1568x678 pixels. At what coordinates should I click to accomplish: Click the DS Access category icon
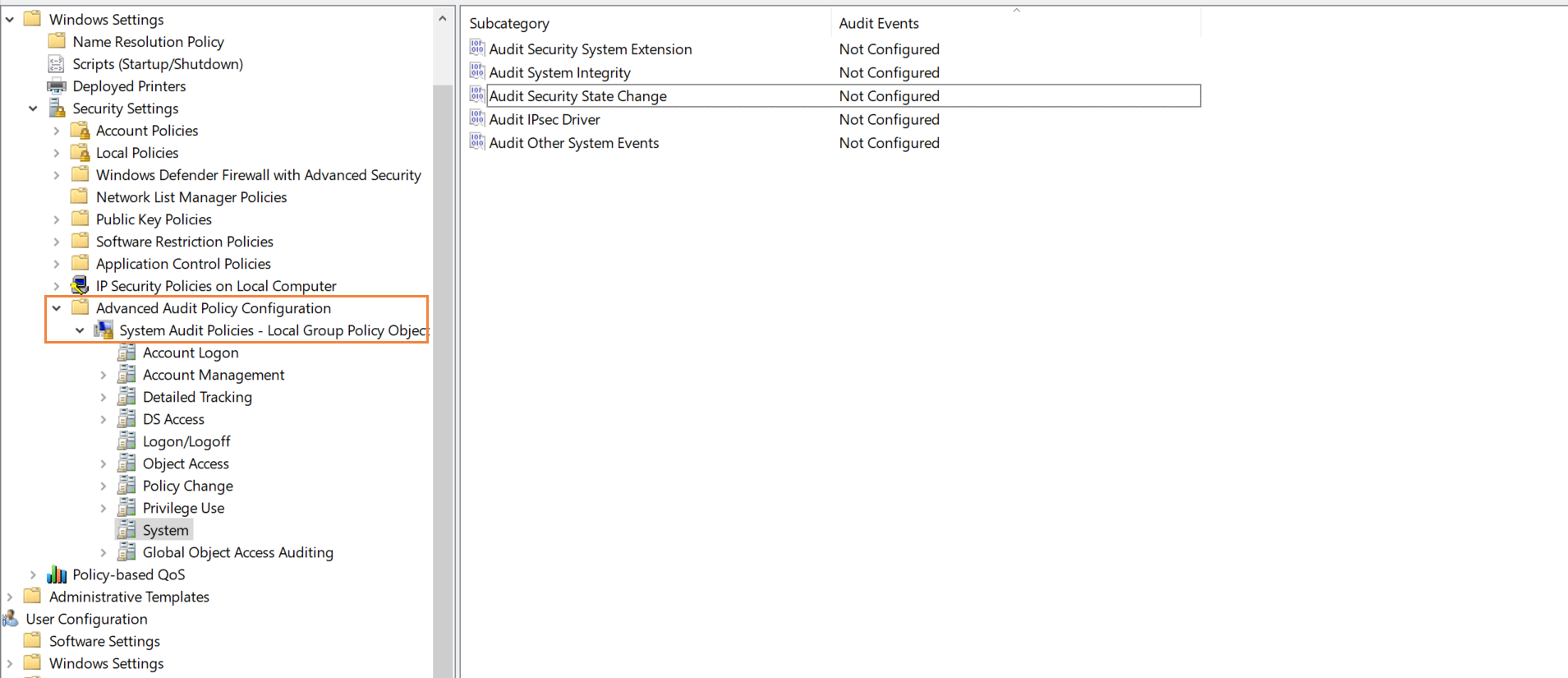pos(126,418)
